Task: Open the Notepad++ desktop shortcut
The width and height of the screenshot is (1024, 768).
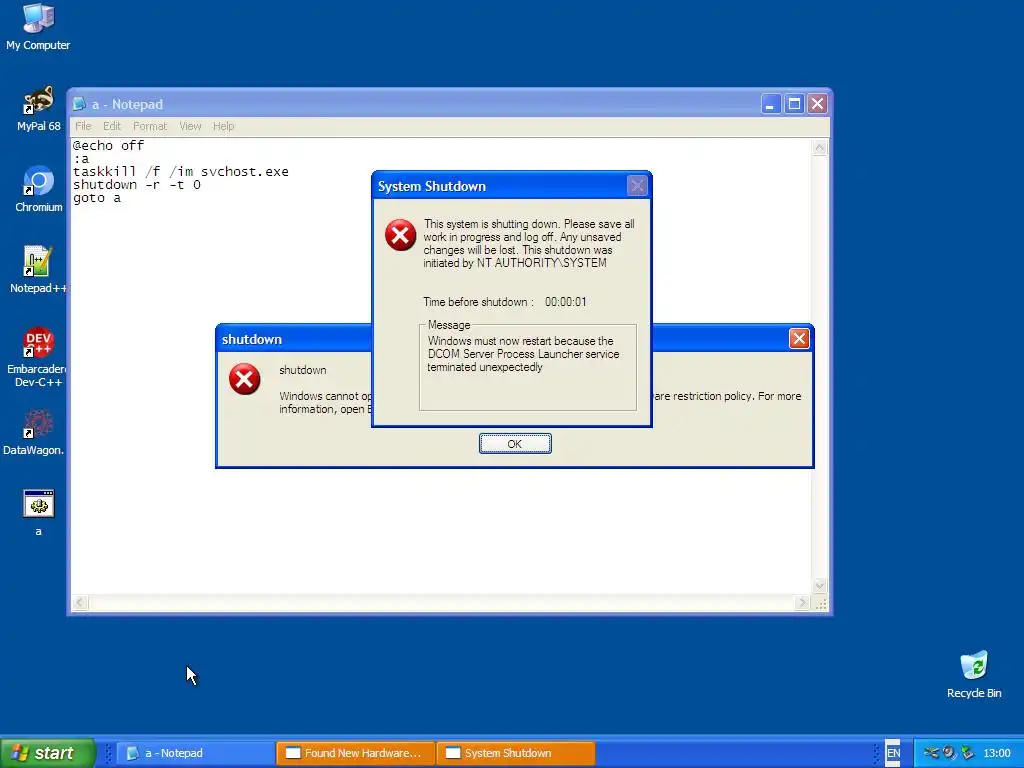Action: click(x=38, y=270)
